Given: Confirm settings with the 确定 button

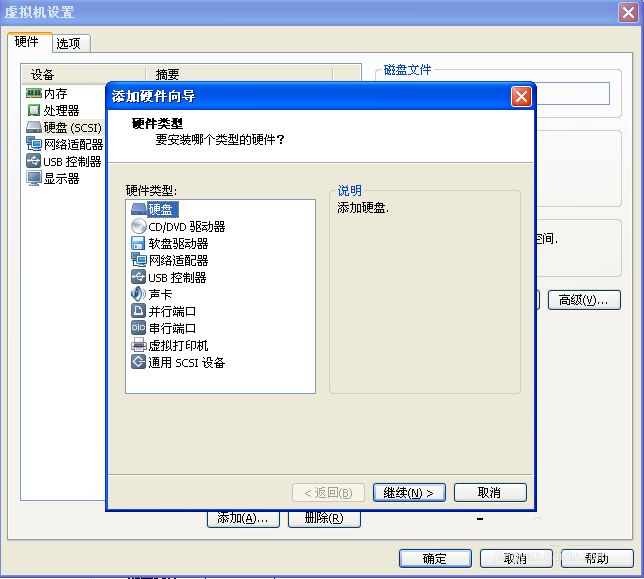Looking at the screenshot, I should click(x=434, y=558).
